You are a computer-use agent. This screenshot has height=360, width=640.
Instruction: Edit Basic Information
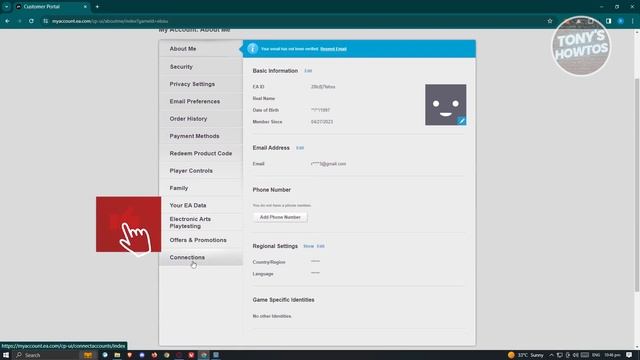308,71
